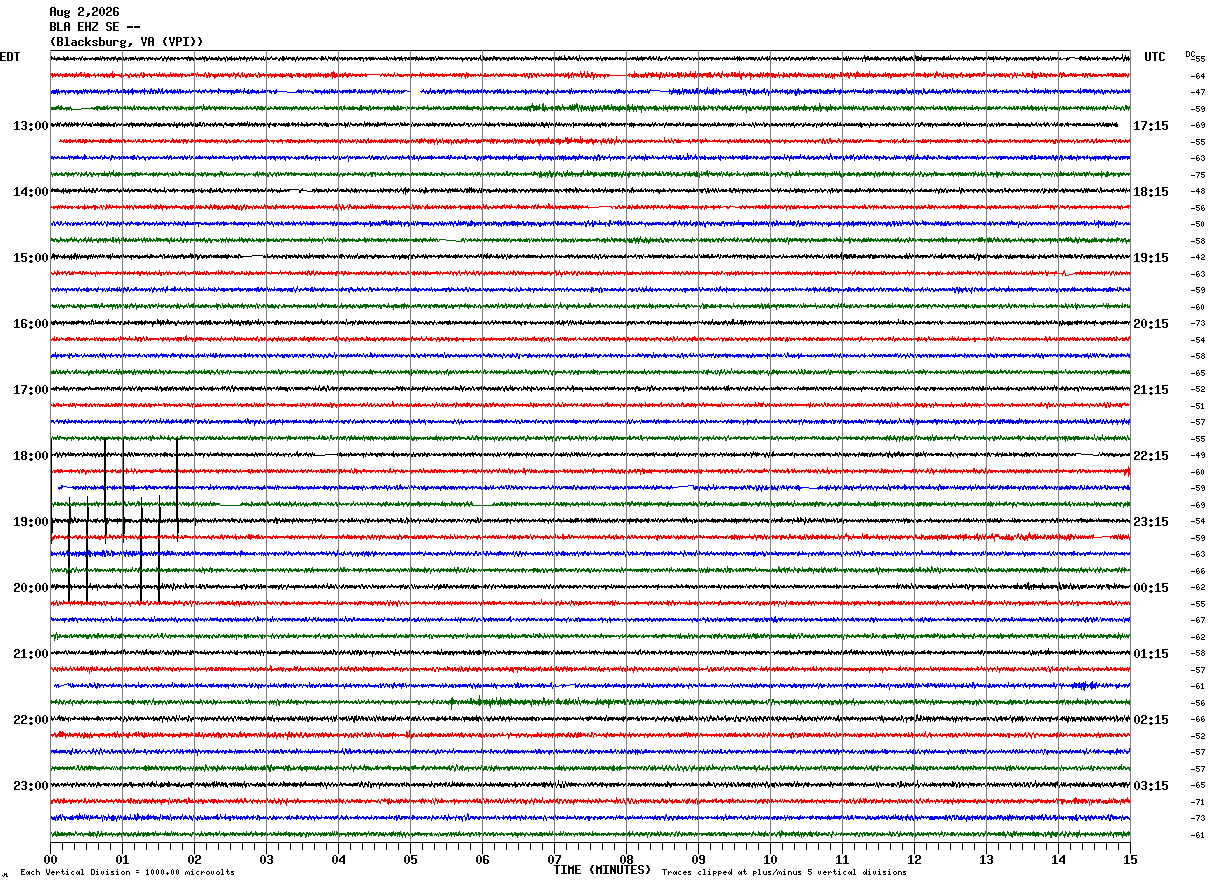Viewport: 1210px width, 886px height.
Task: Click the 17:15 UTC time label
Action: 1150,126
